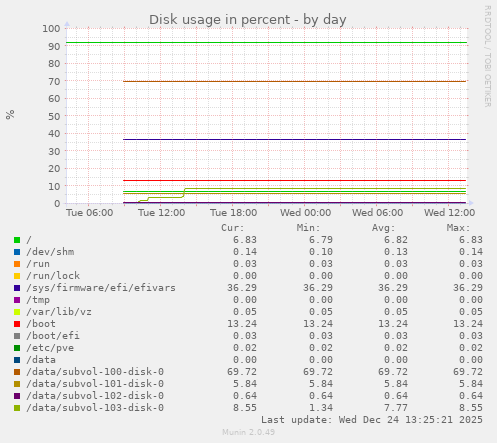Click the 'Wed 06:00' x-axis label
This screenshot has height=443, width=497.
click(x=377, y=213)
